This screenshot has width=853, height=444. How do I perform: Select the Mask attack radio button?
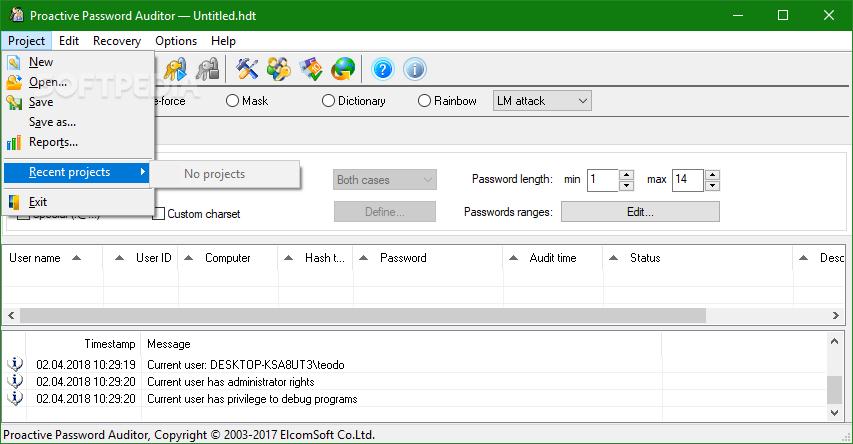(x=232, y=101)
